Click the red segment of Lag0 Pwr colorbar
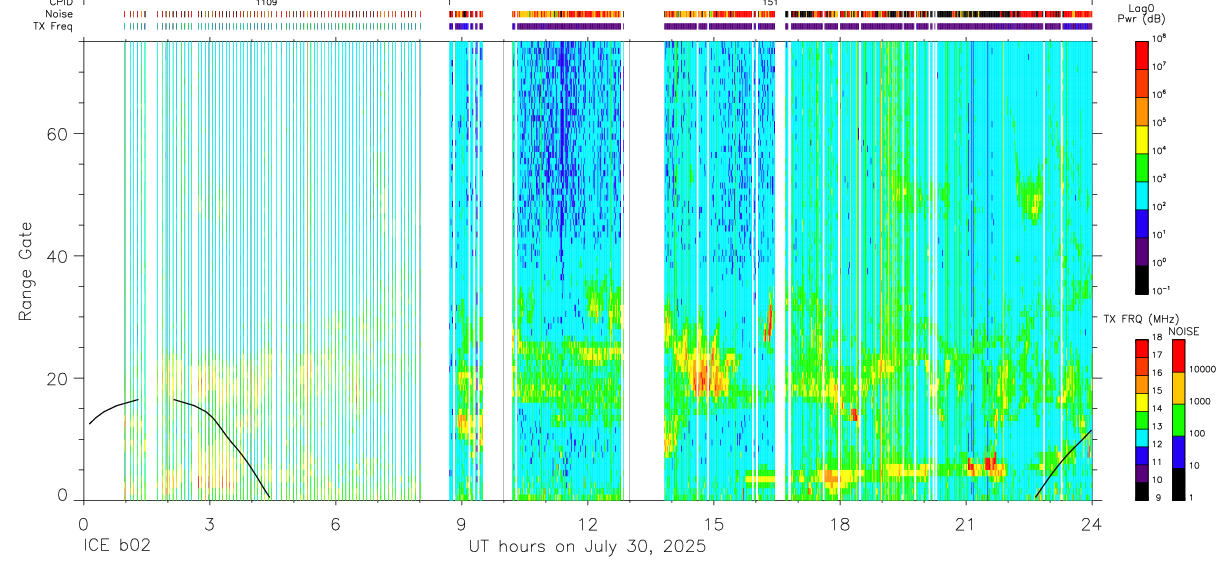 click(1141, 55)
